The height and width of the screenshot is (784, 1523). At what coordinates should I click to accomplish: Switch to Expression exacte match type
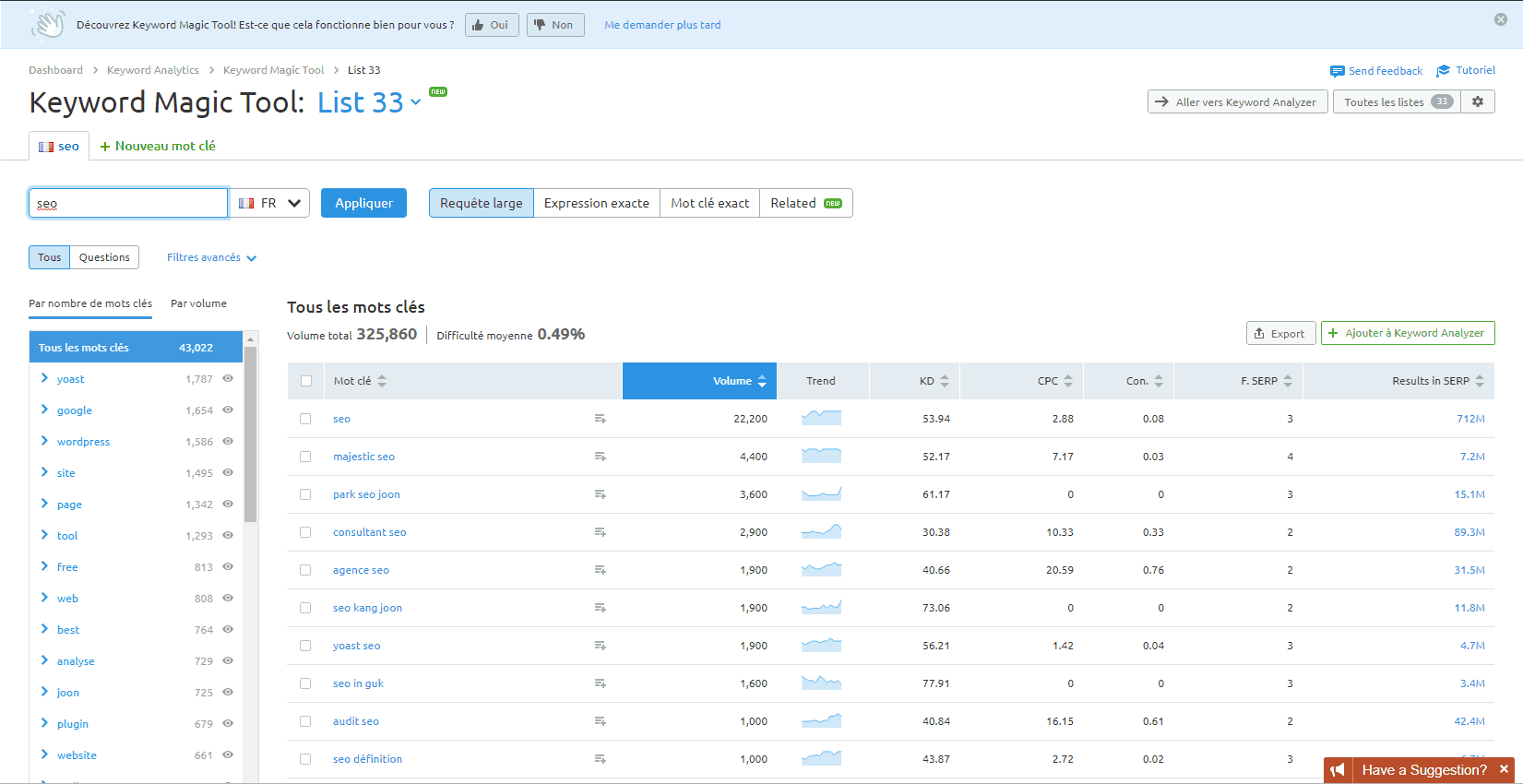tap(596, 203)
